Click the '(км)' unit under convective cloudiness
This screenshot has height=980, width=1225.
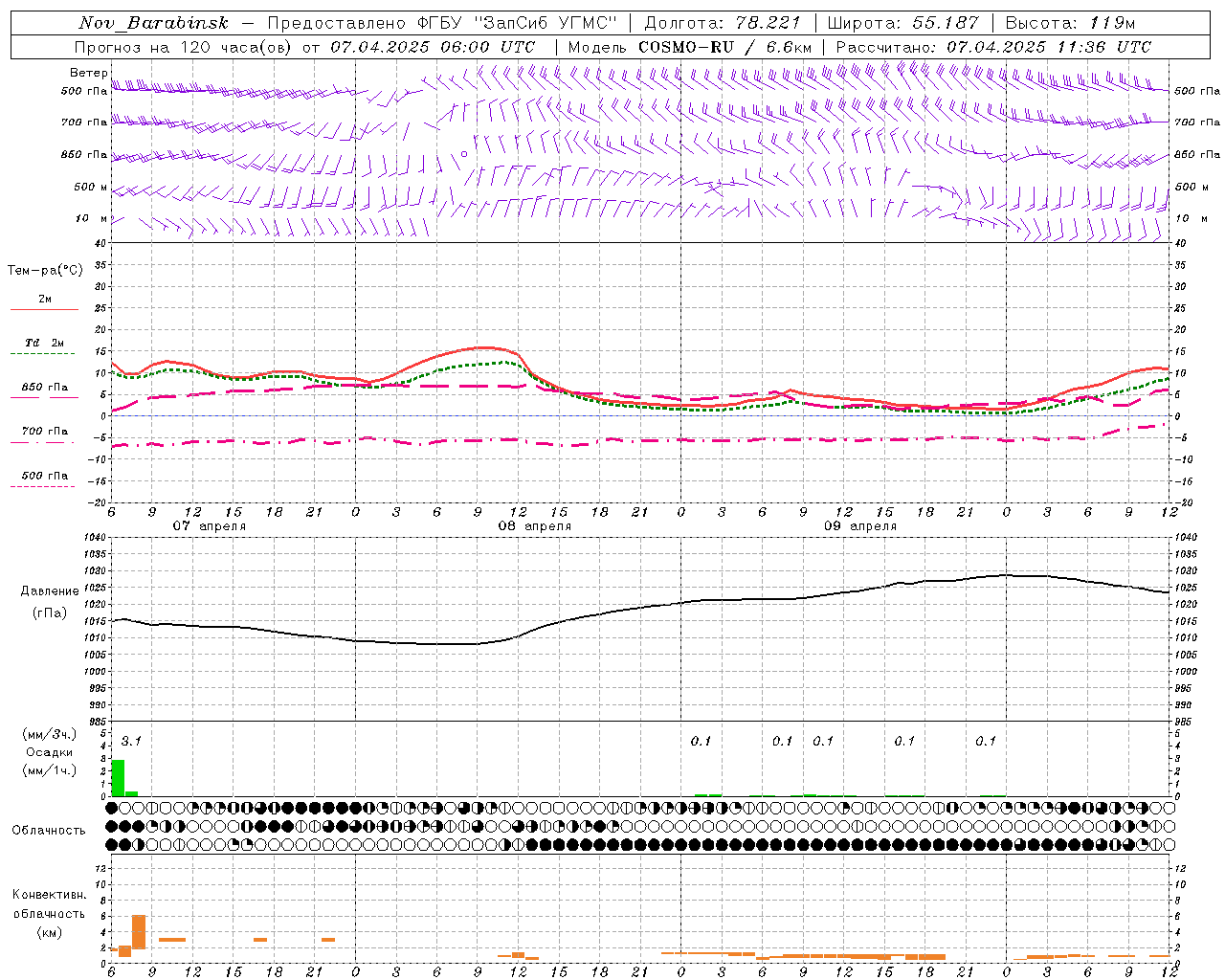coord(49,932)
